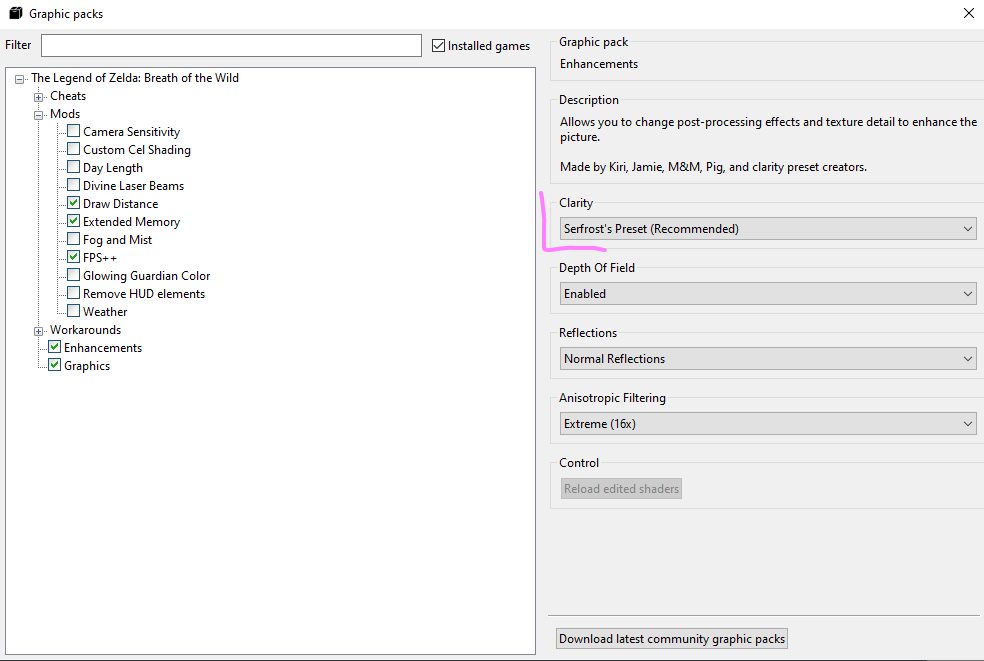The height and width of the screenshot is (661, 984).
Task: Select the Custom Cel Shading label
Action: pyautogui.click(x=137, y=150)
